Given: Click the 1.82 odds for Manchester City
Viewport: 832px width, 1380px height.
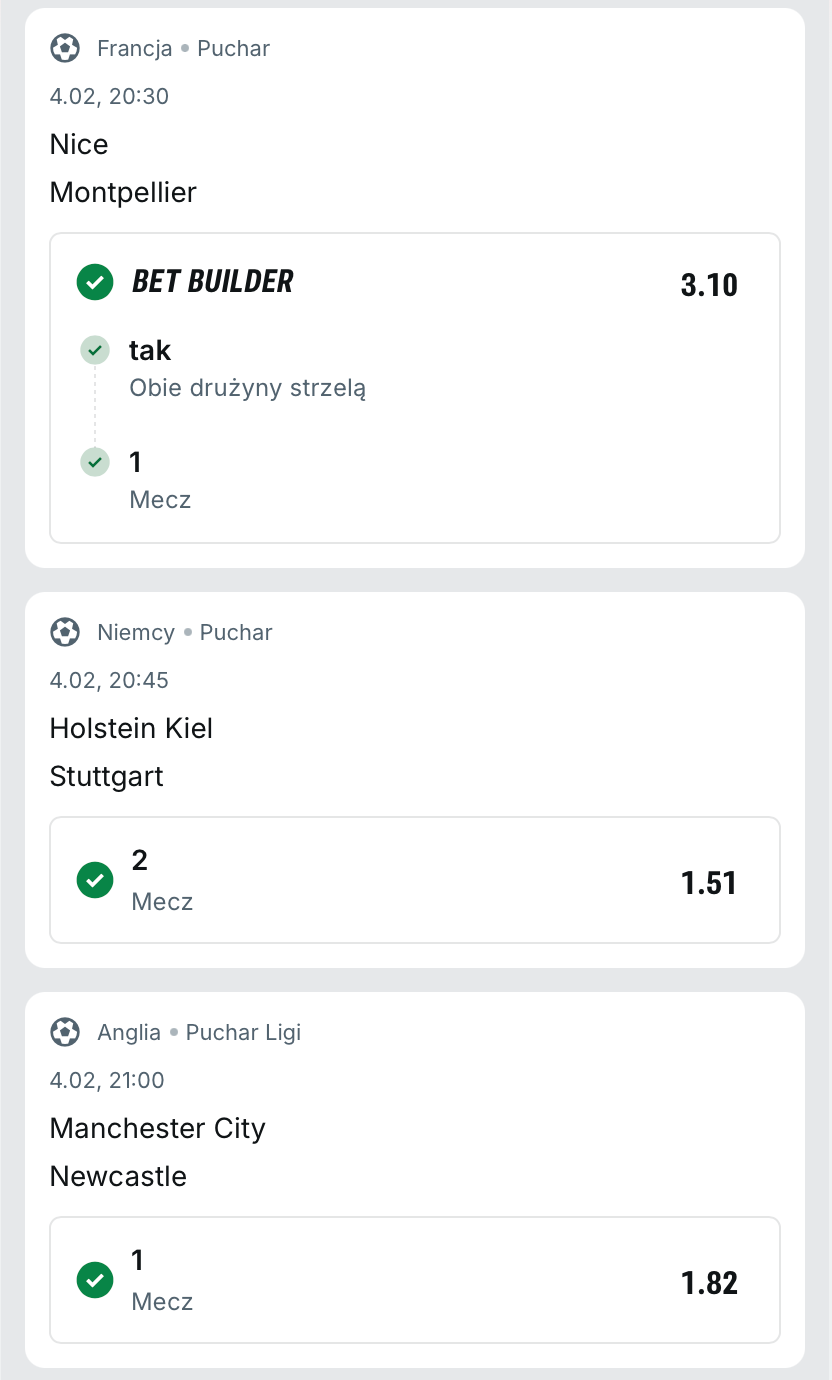Looking at the screenshot, I should coord(709,1283).
